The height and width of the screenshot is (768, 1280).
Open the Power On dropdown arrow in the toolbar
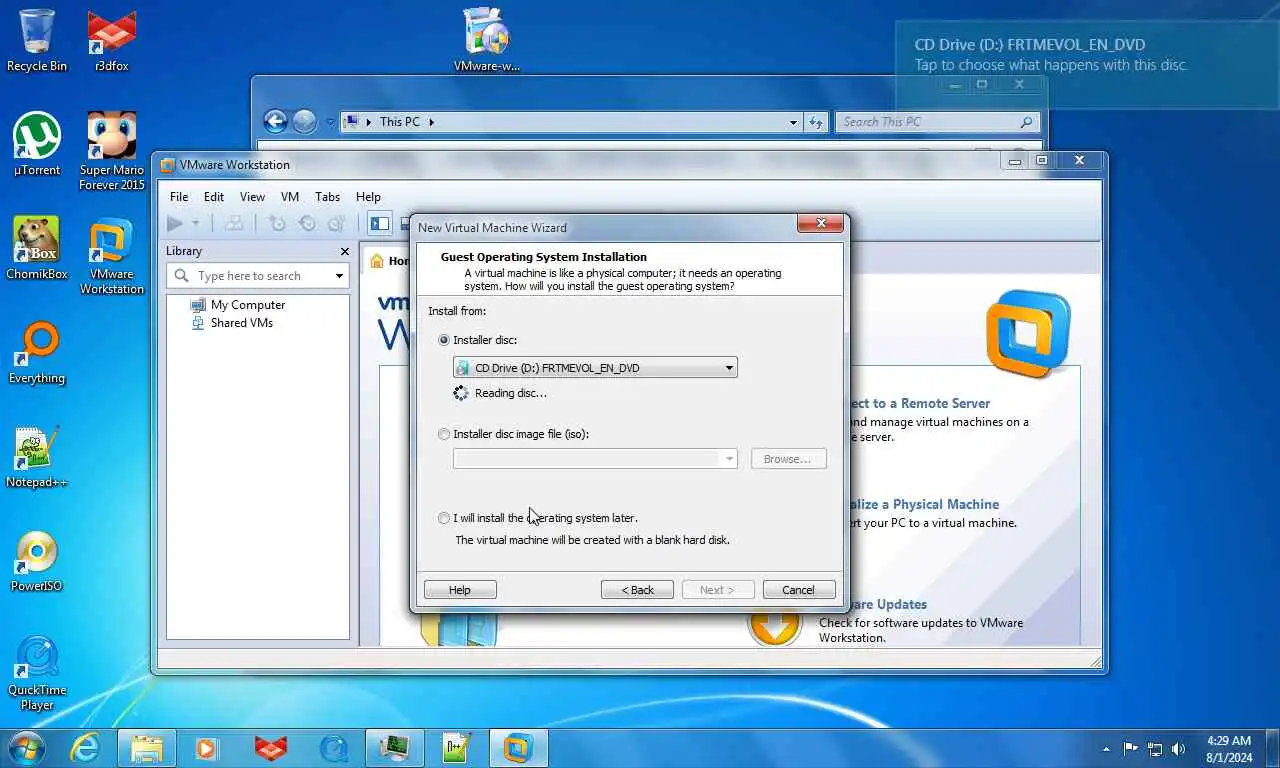click(196, 224)
